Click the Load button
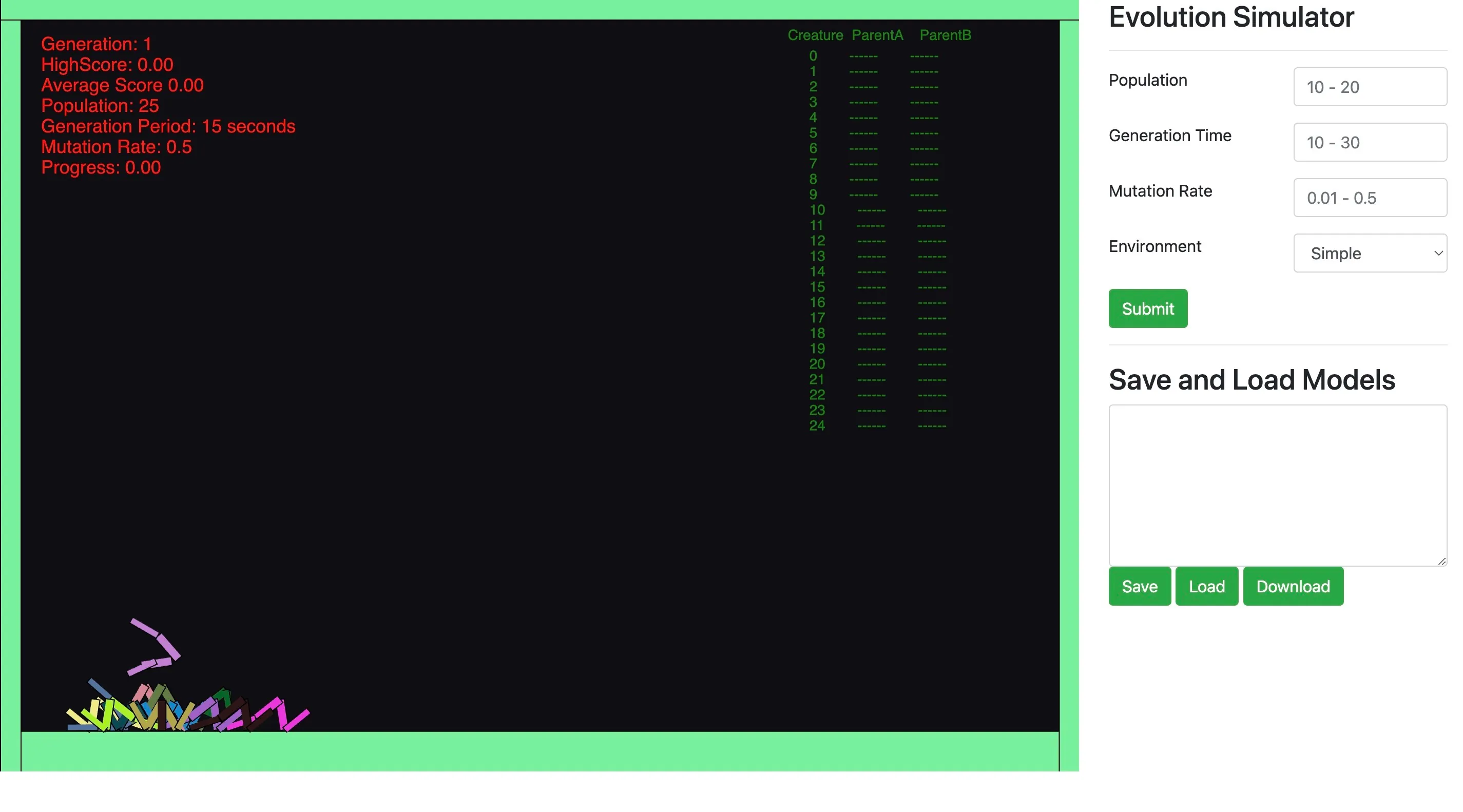1463x812 pixels. point(1206,586)
